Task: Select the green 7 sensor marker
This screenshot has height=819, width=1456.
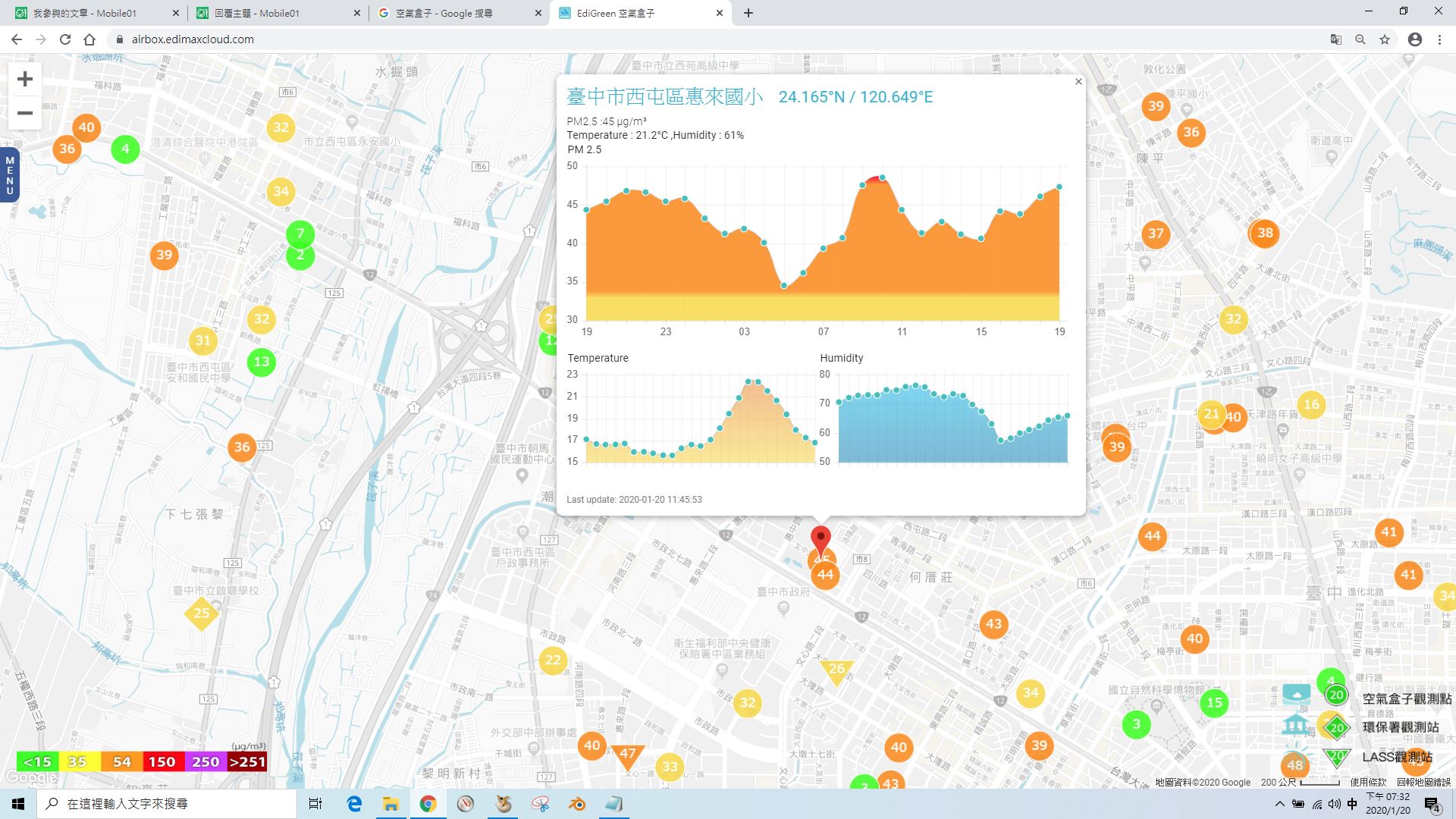Action: pyautogui.click(x=300, y=234)
